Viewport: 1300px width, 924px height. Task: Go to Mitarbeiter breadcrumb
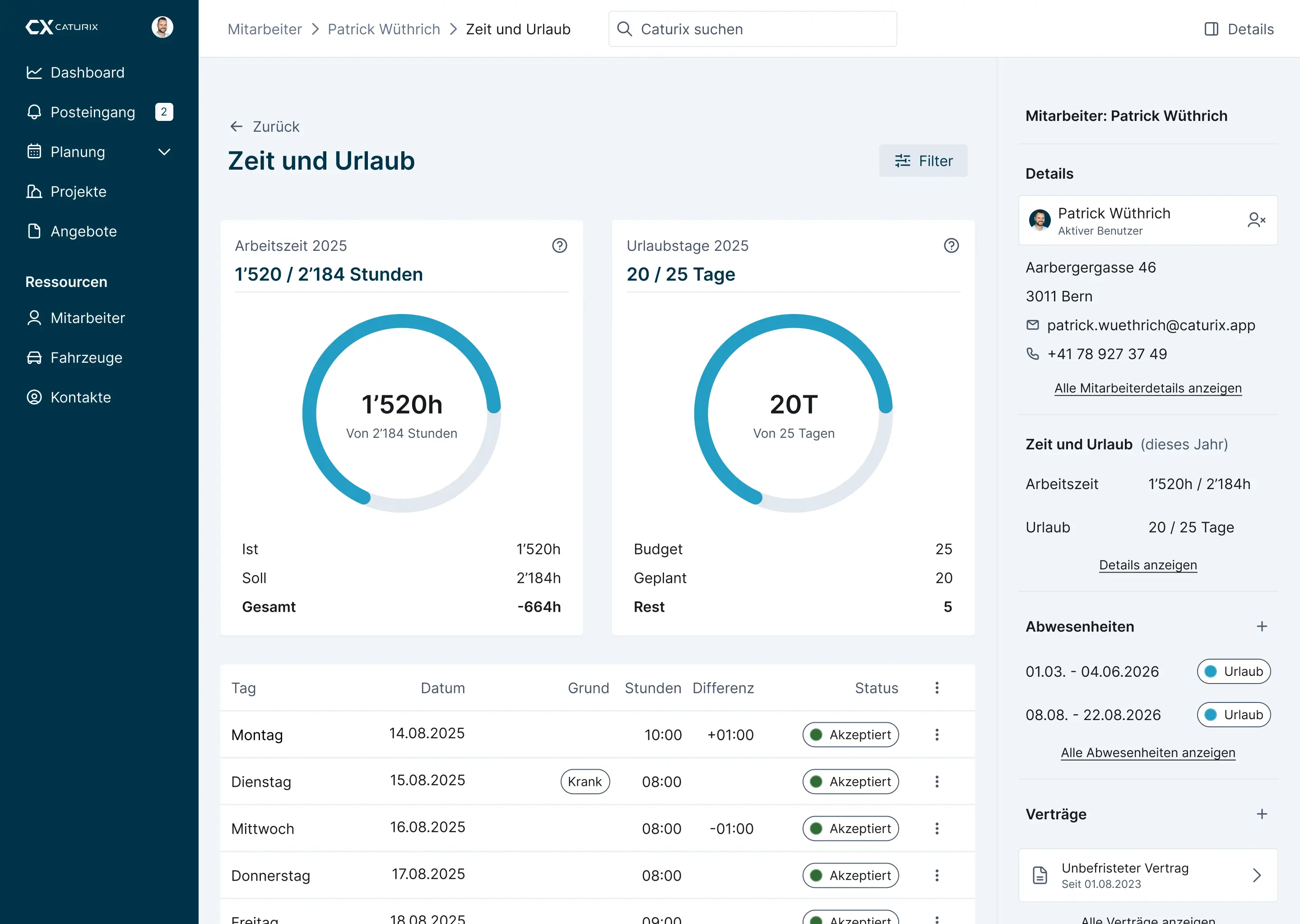265,29
